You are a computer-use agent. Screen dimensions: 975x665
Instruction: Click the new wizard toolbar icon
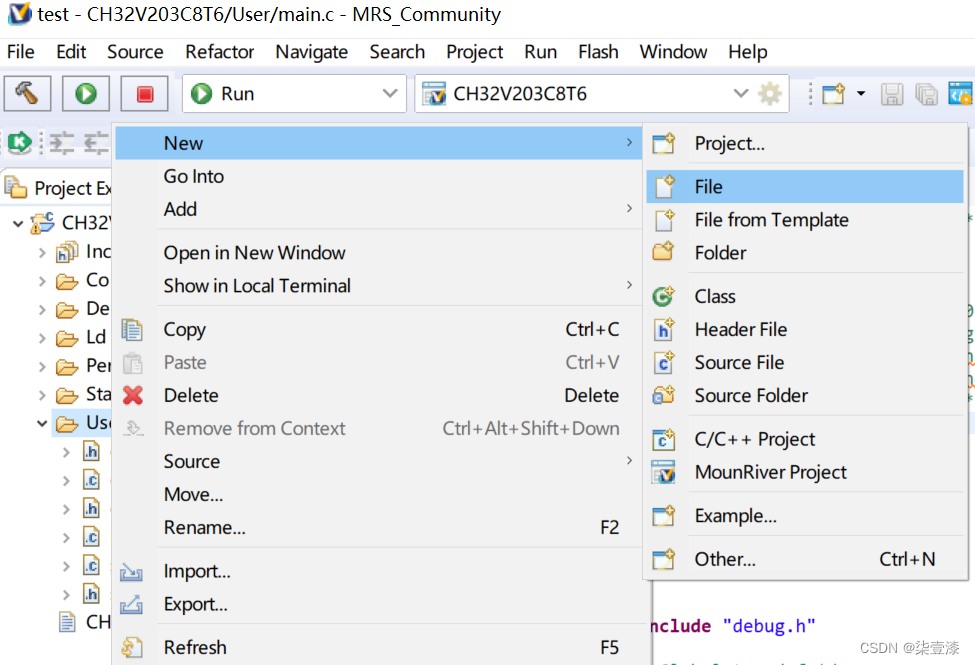[833, 94]
